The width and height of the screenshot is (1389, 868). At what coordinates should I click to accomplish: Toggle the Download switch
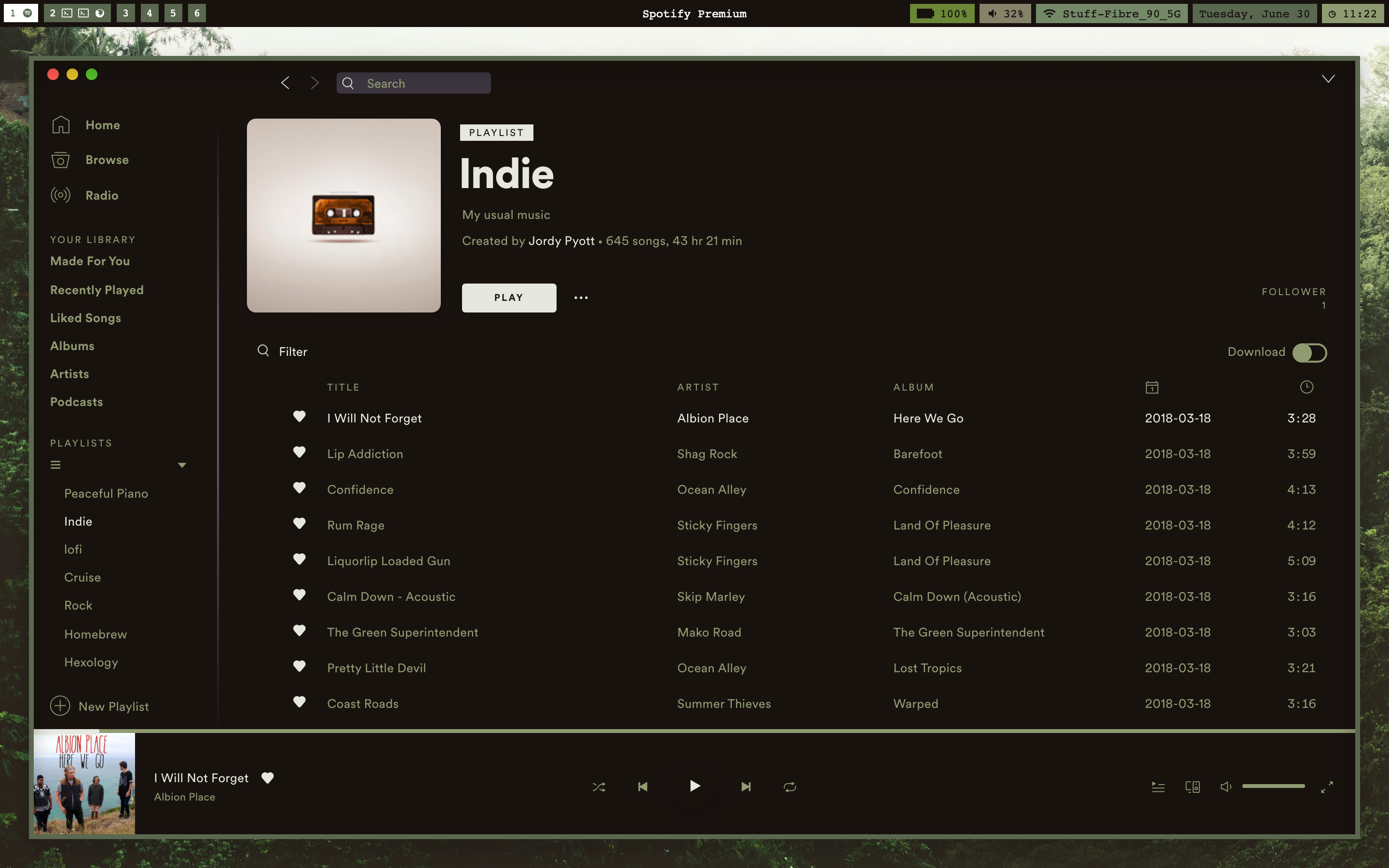(1309, 353)
